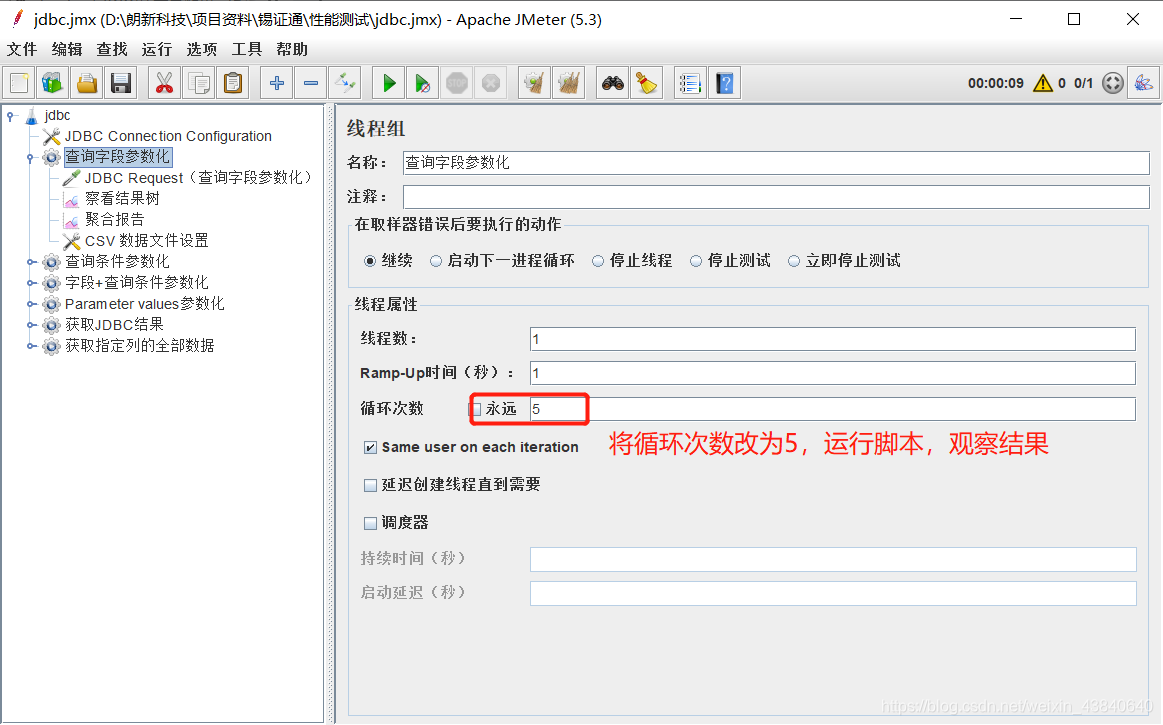Select the 继续 radio option

tap(370, 260)
